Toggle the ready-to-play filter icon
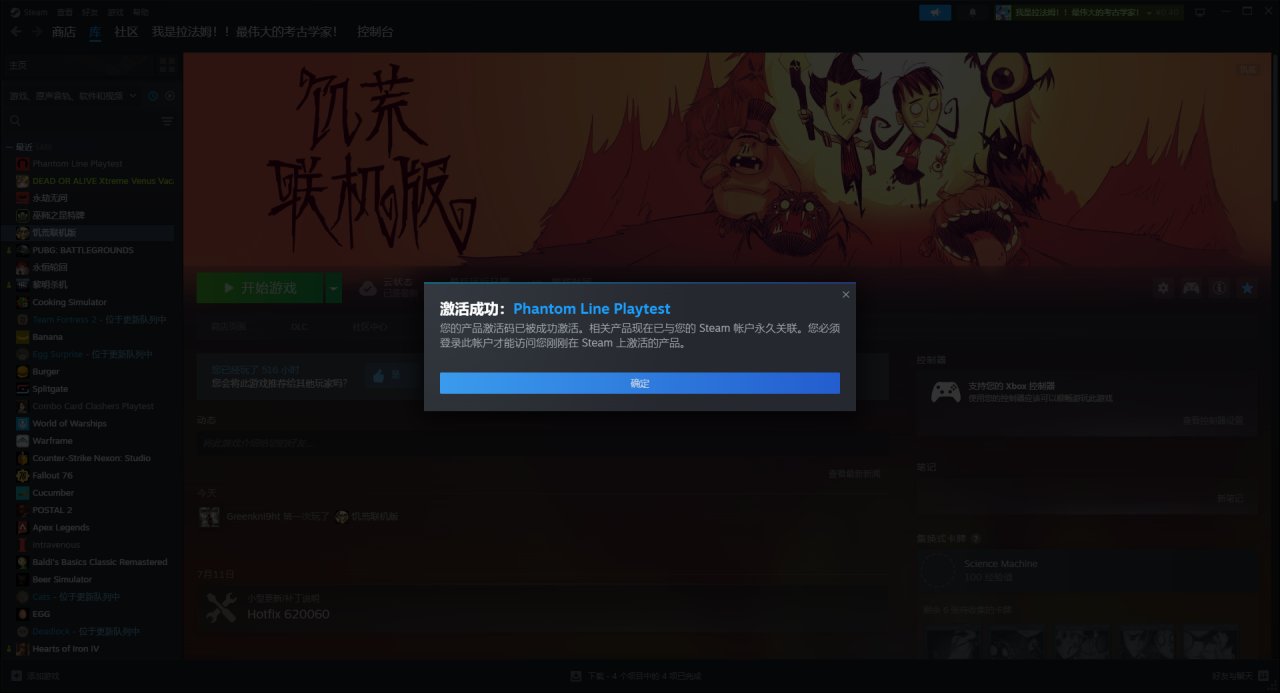 point(170,96)
